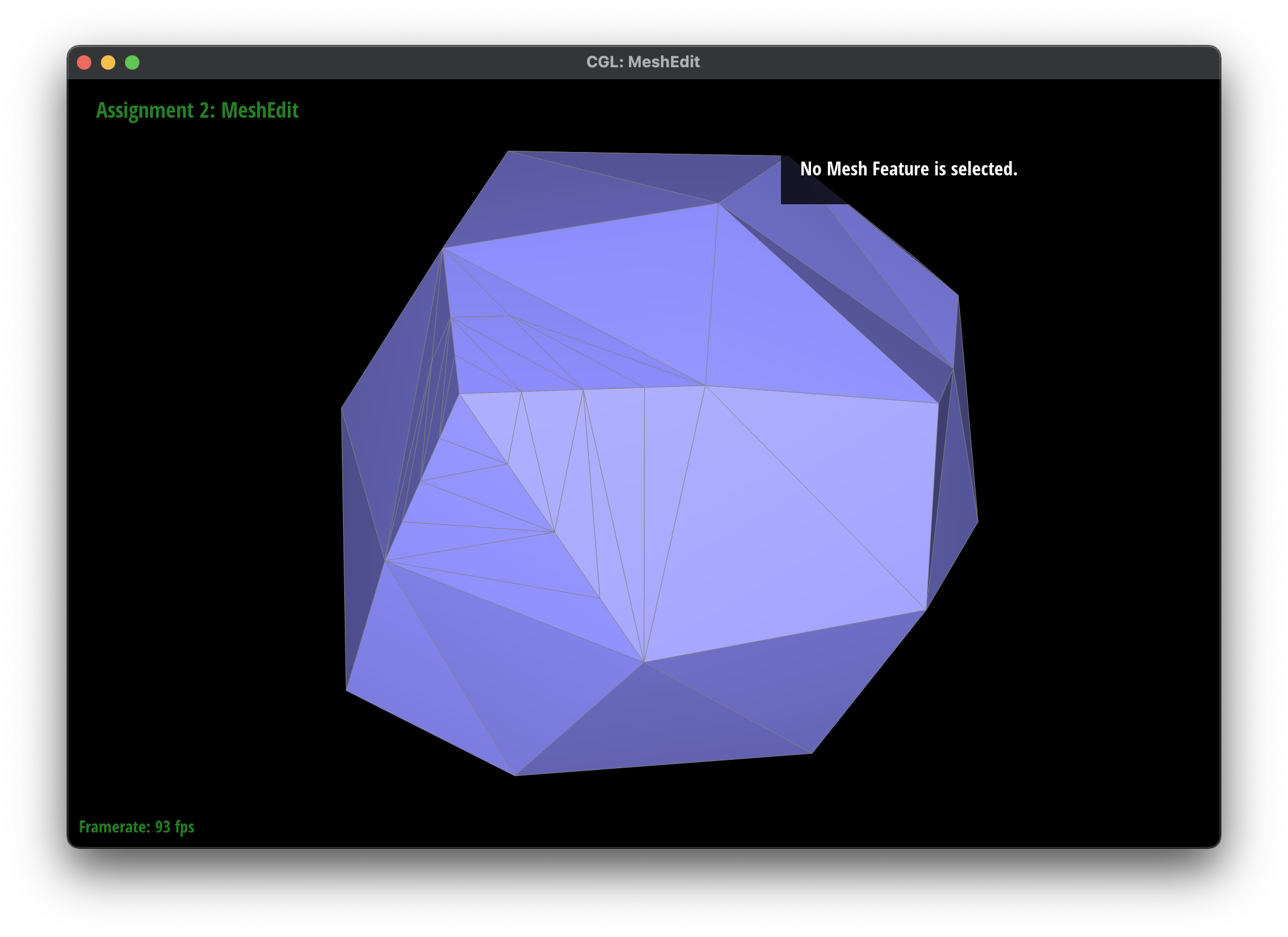Click the 'Framerate: 93 fps' status text

[x=136, y=827]
